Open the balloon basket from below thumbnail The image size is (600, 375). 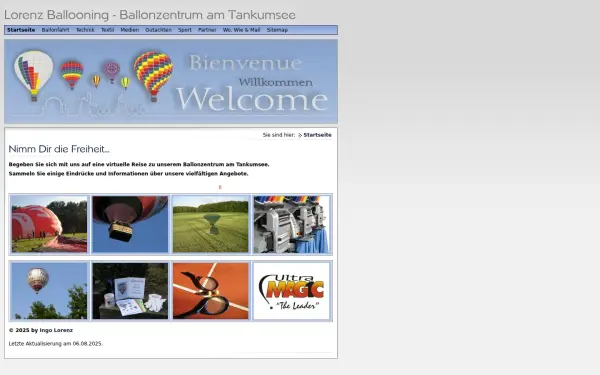[x=130, y=224]
